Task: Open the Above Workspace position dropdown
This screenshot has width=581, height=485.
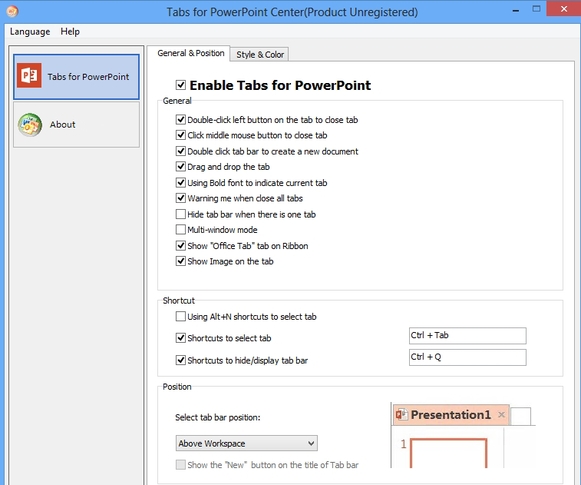Action: click(x=246, y=443)
